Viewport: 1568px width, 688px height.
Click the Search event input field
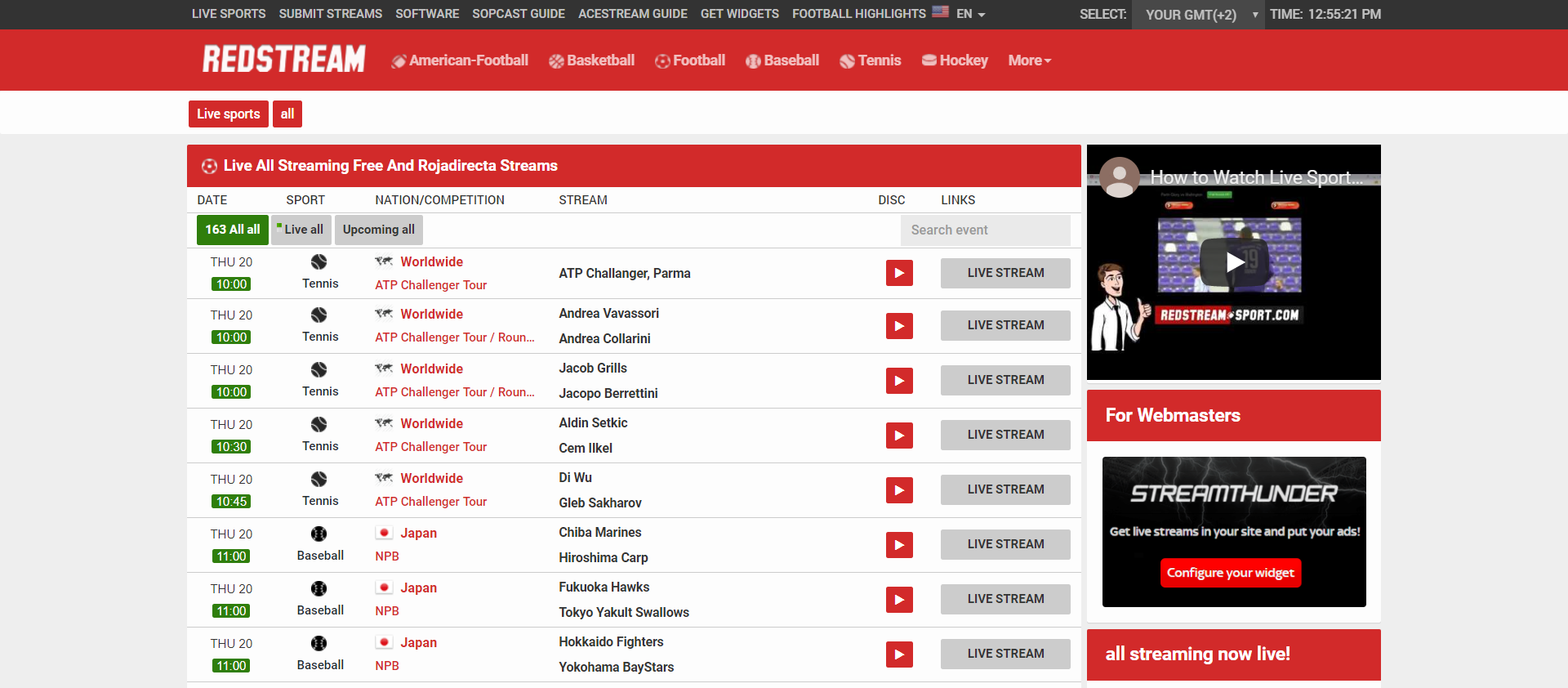[985, 230]
